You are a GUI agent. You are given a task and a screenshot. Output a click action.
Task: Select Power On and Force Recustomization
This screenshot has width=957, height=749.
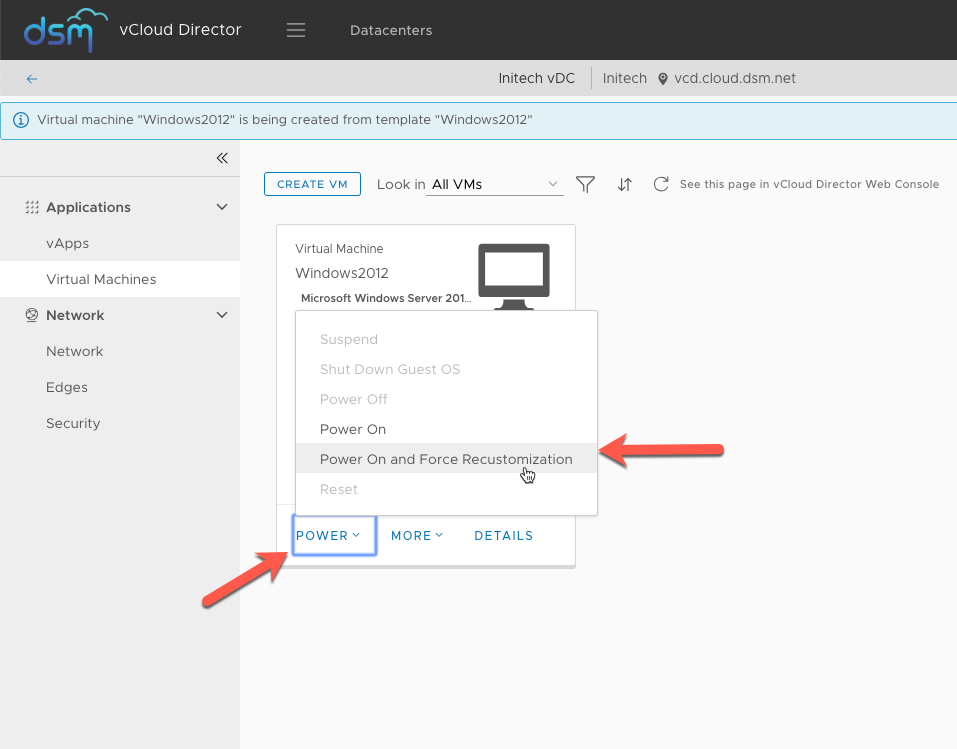[446, 459]
